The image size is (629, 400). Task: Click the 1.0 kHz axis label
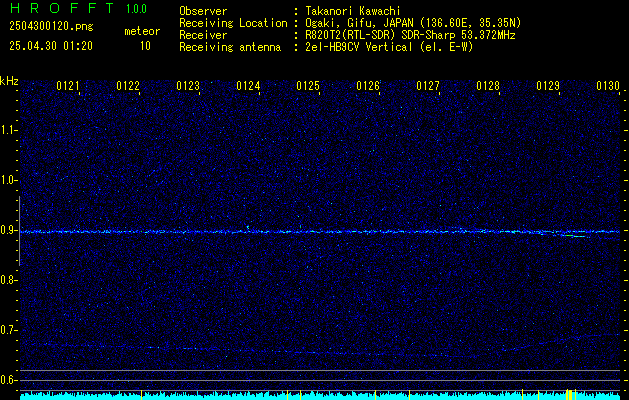8,181
